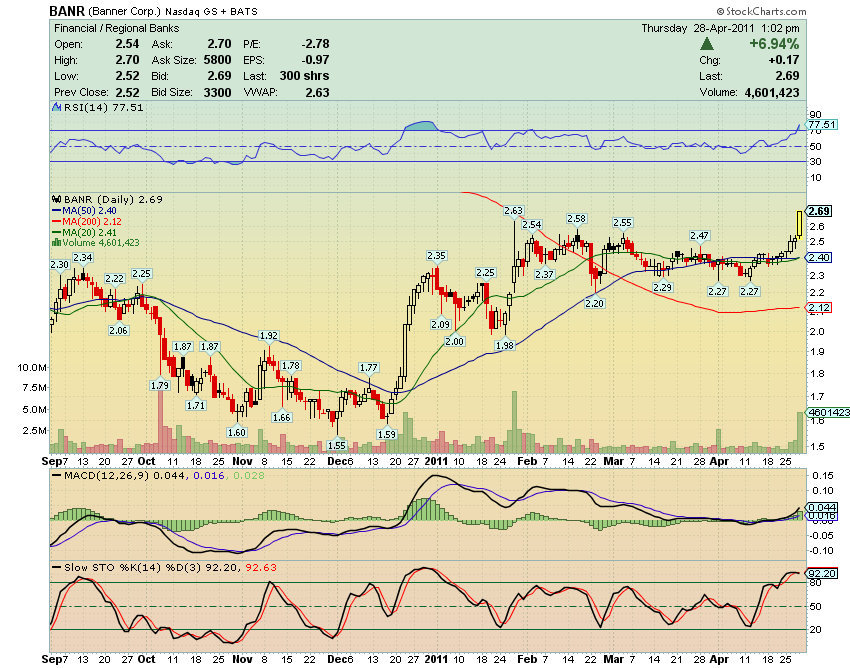
Task: Click the 1.59 low price label
Action: tap(387, 434)
